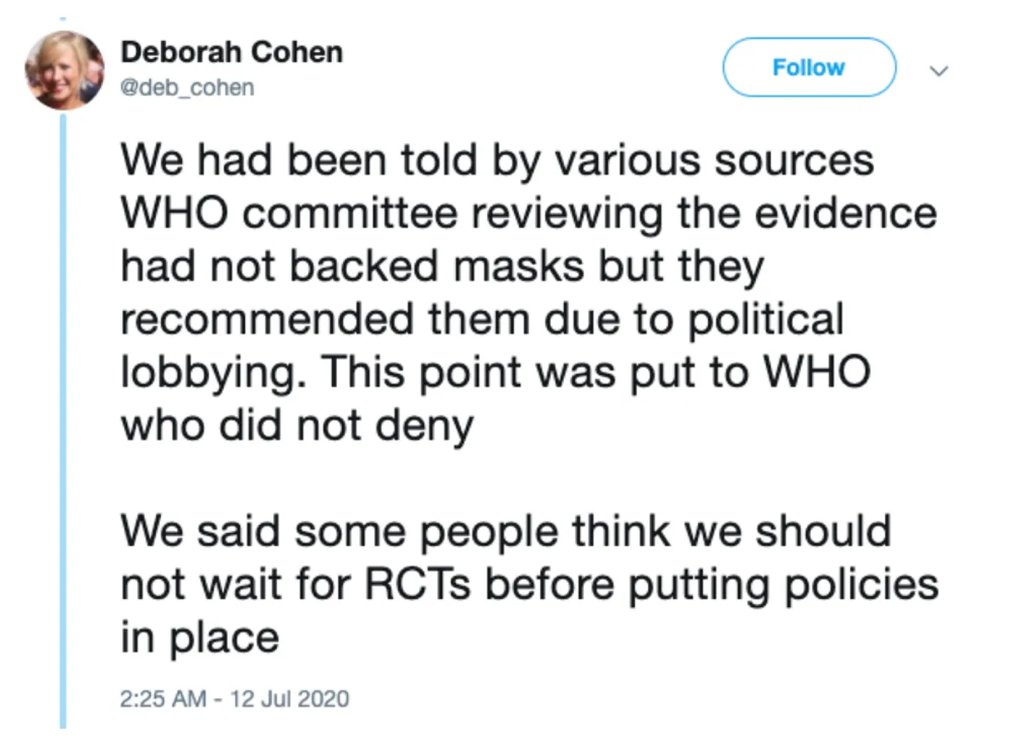Screen dimensions: 1028x748
Task: Click the line "We had been told by various sources"
Action: (x=497, y=161)
